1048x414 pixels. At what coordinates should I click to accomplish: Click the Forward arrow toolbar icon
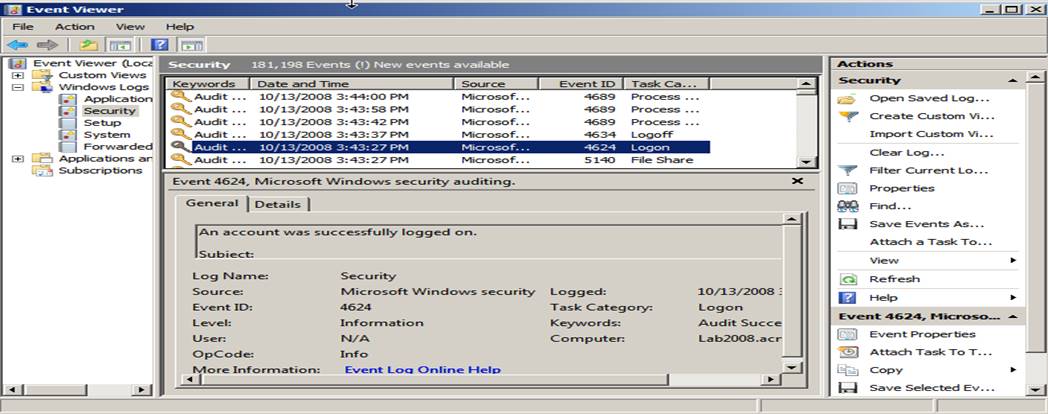pos(46,45)
